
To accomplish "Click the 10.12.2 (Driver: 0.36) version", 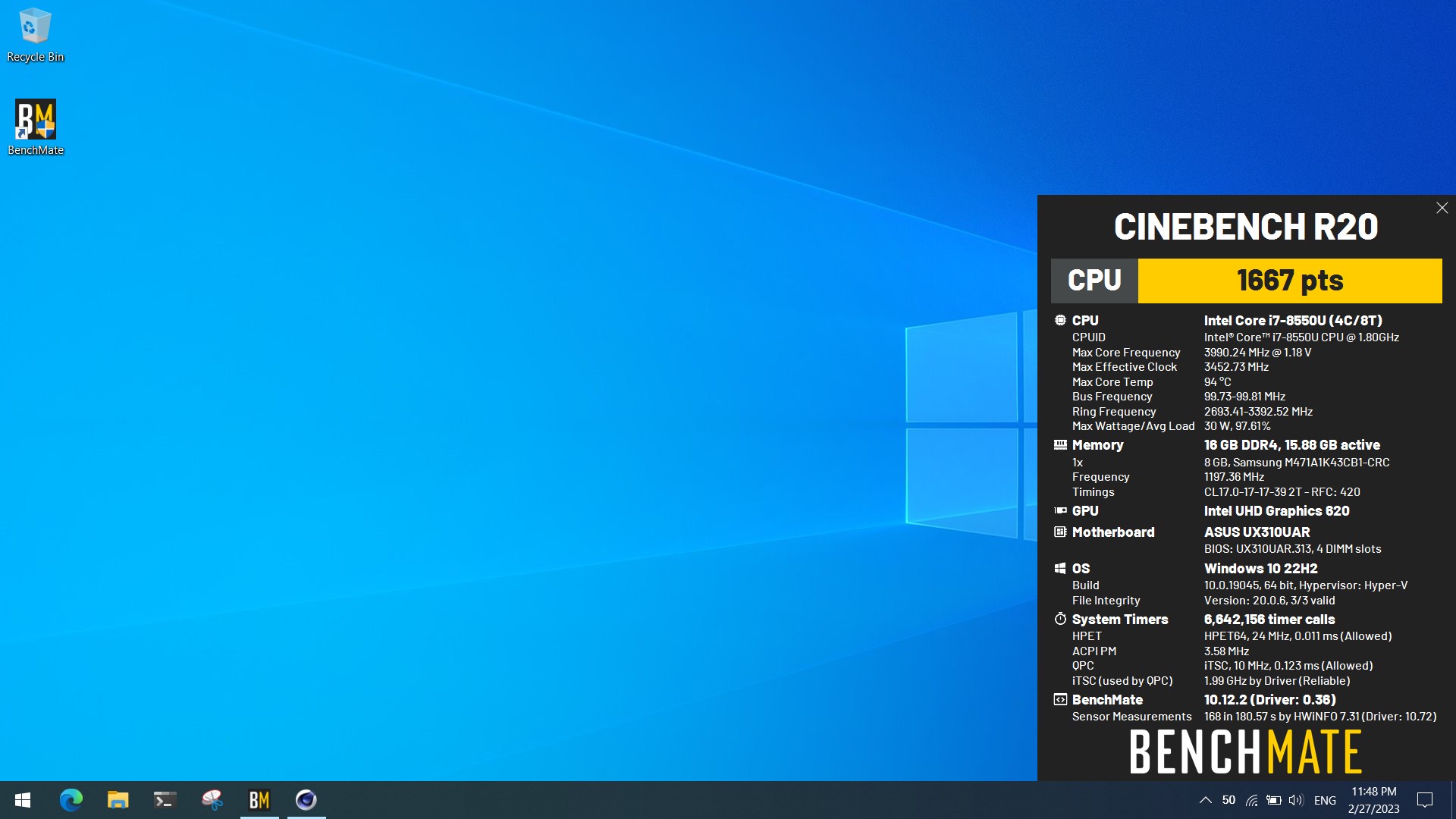I will (x=1269, y=700).
